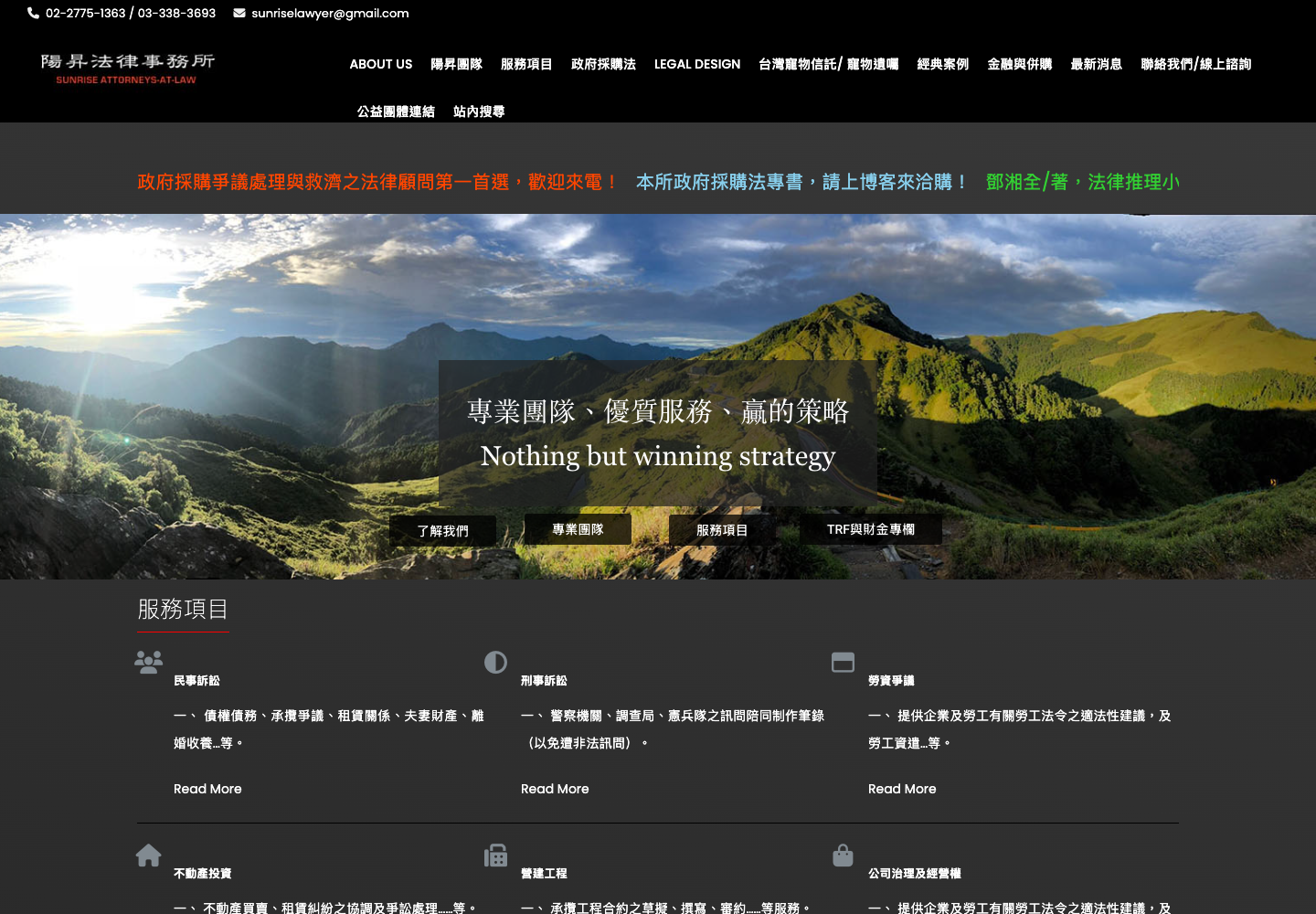Viewport: 1316px width, 914px height.
Task: Select 政府採購法 from the navigation bar
Action: click(603, 64)
